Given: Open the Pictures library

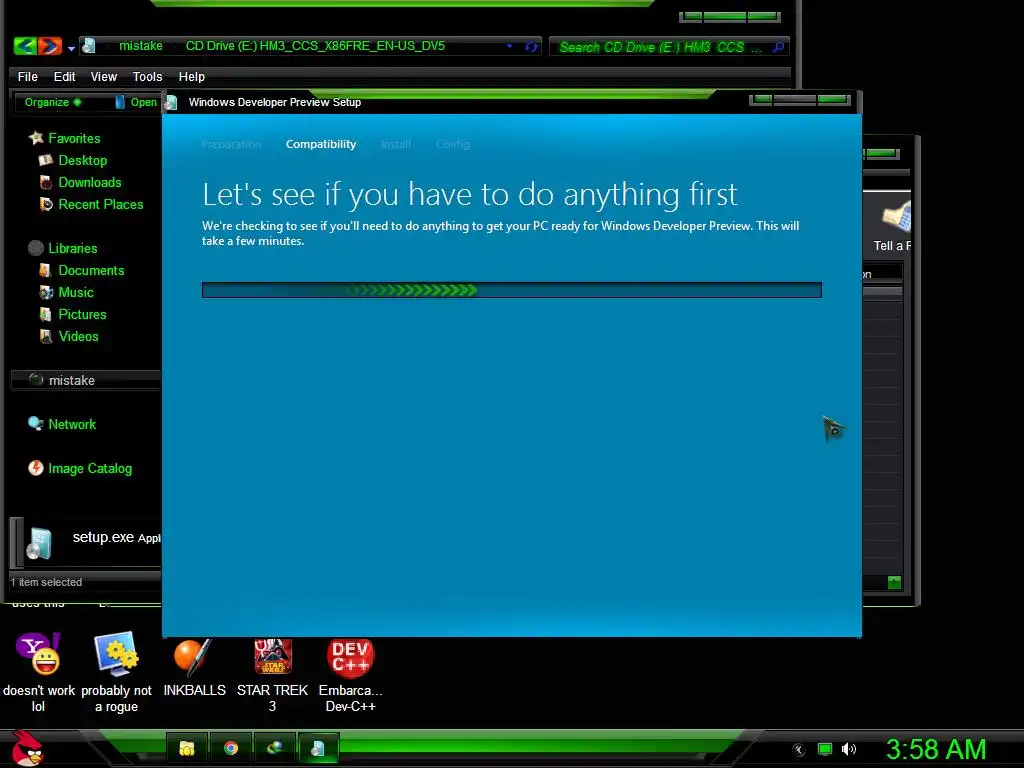Looking at the screenshot, I should [82, 314].
